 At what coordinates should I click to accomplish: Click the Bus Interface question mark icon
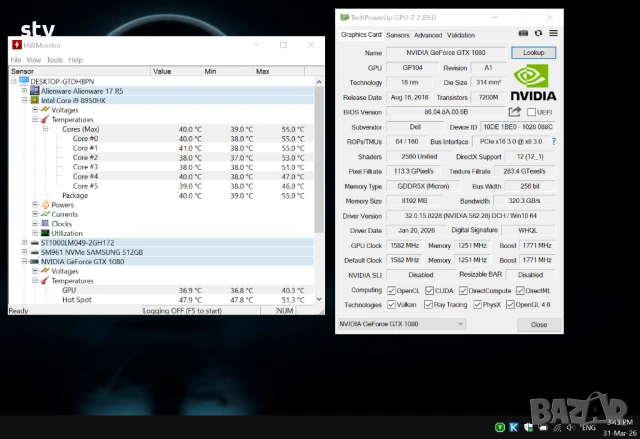tap(553, 142)
